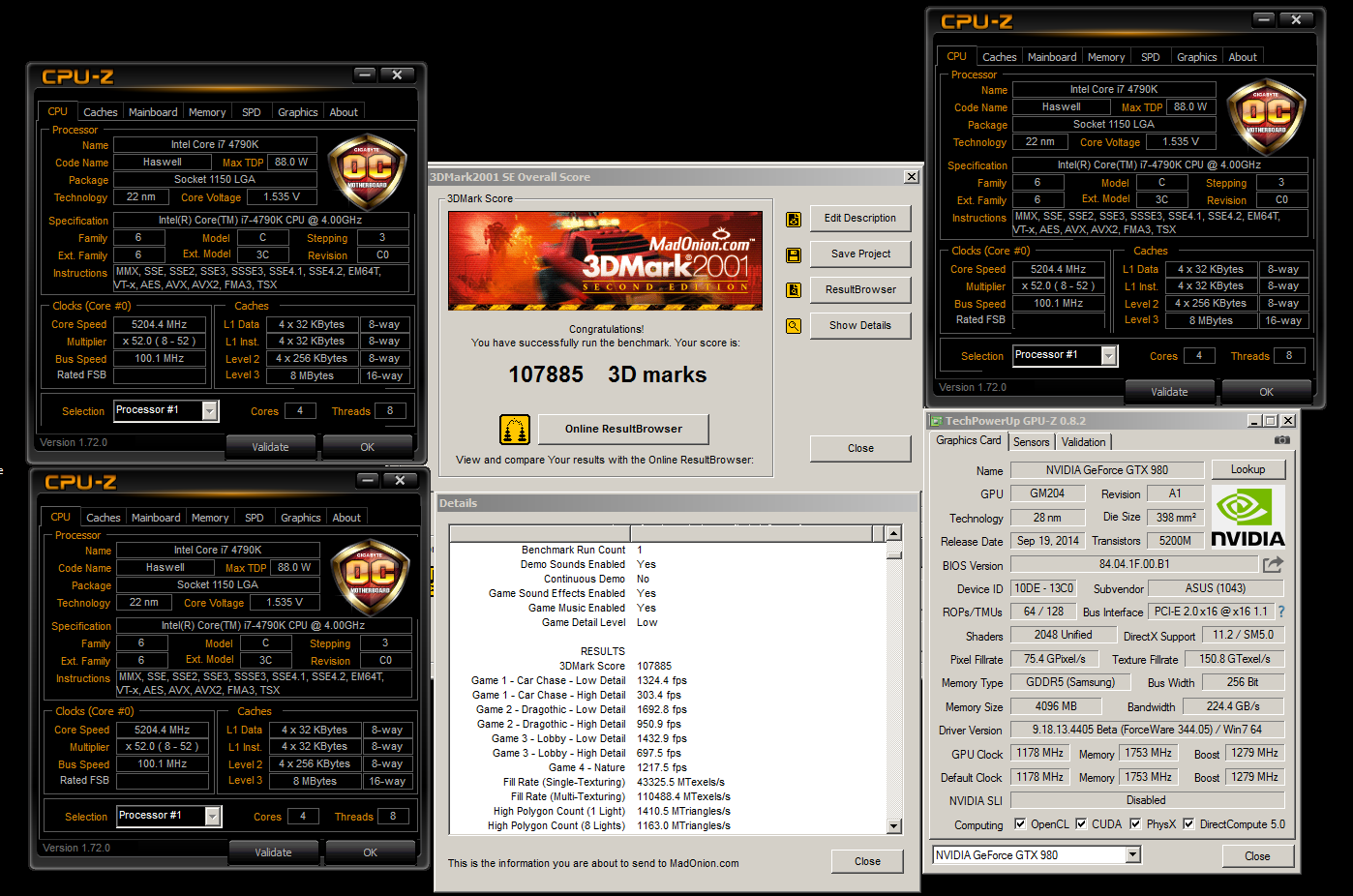Click Gigabyte OC badge in upper-left CPU-Z
This screenshot has height=896, width=1353.
pos(368,171)
